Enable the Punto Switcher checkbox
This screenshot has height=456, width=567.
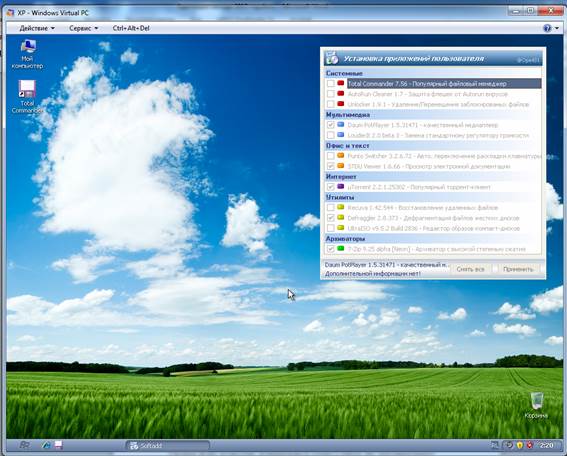(330, 156)
